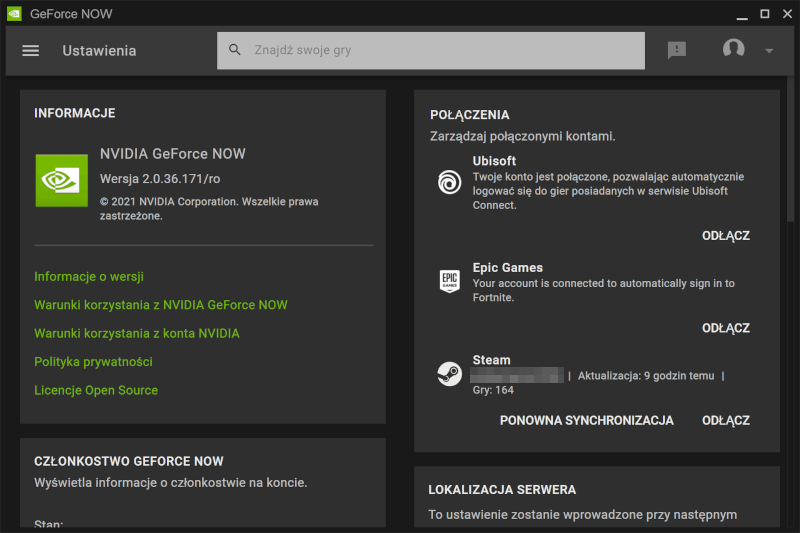Click 'Aktualizacja: 9 godzin temu' text
The height and width of the screenshot is (533, 800).
[x=646, y=376]
